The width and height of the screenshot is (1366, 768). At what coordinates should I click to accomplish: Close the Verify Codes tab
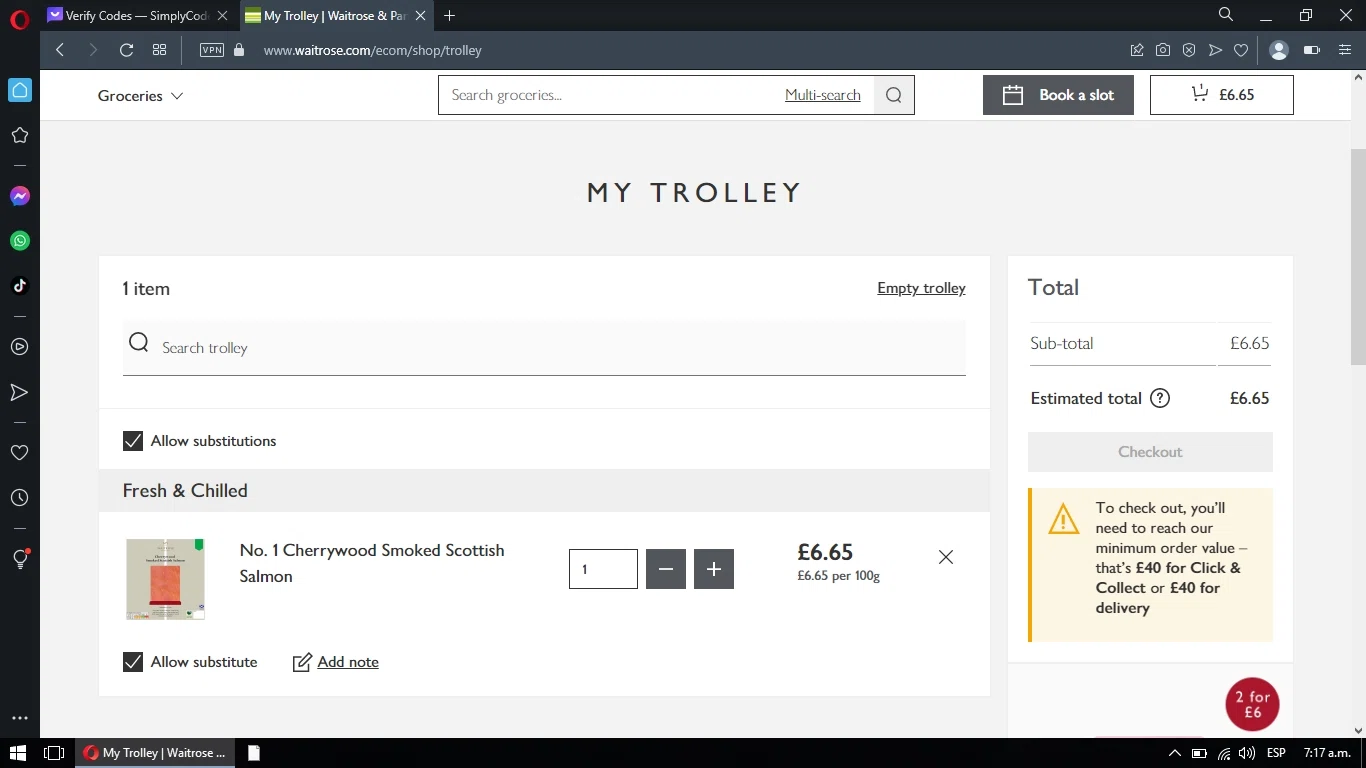click(x=222, y=16)
